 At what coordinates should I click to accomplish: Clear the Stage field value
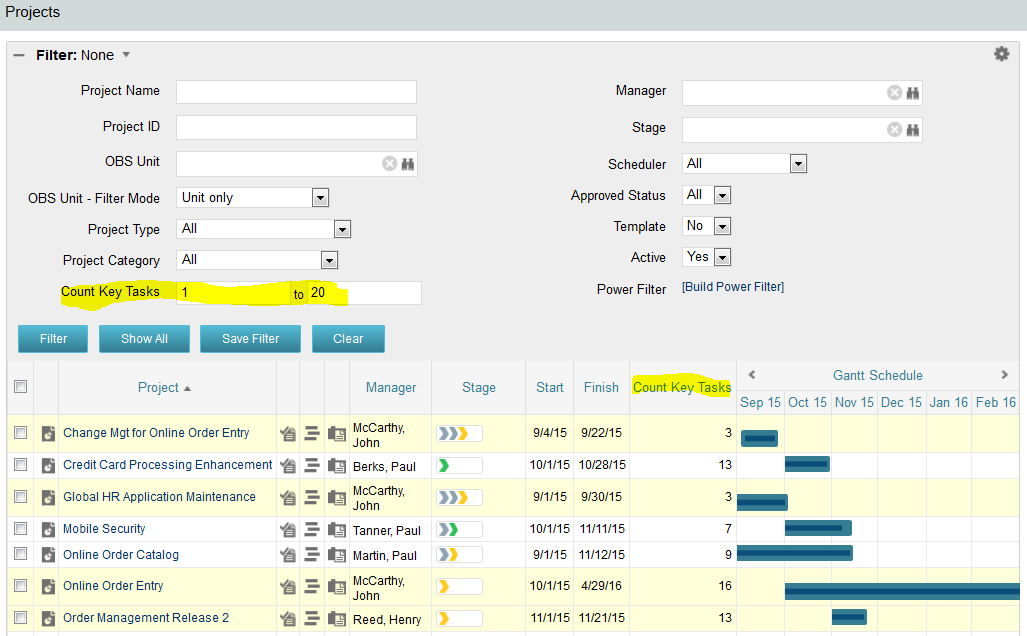coord(894,130)
